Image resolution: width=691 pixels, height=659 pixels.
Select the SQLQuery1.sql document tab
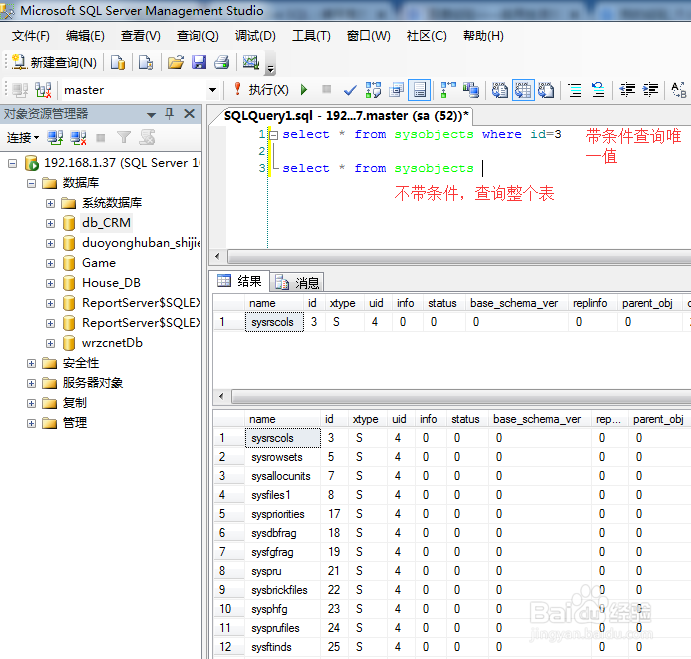[x=346, y=116]
